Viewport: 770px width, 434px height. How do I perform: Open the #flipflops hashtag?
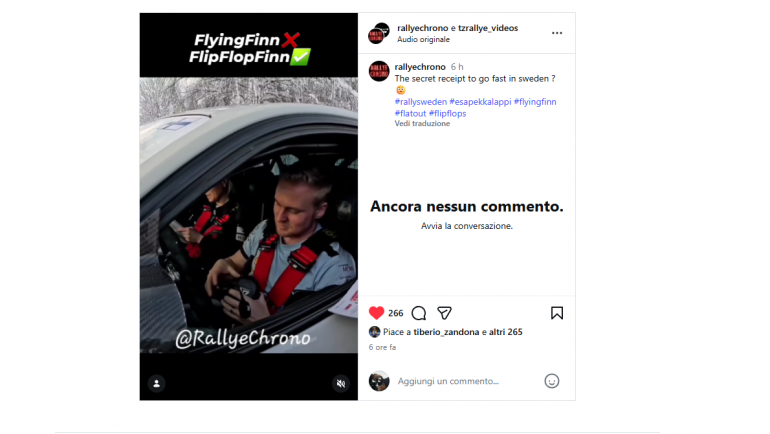[x=447, y=113]
